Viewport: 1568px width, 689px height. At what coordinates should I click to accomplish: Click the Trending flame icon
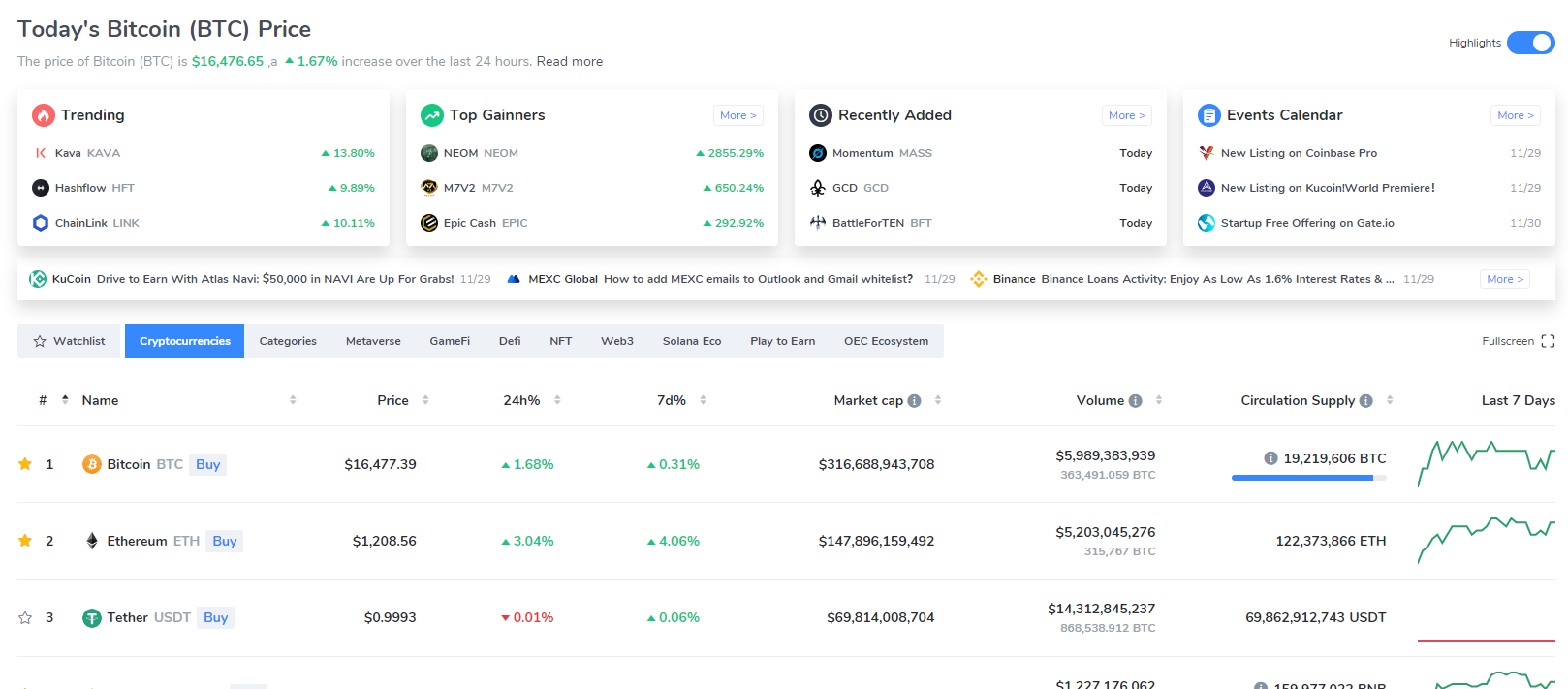[43, 115]
